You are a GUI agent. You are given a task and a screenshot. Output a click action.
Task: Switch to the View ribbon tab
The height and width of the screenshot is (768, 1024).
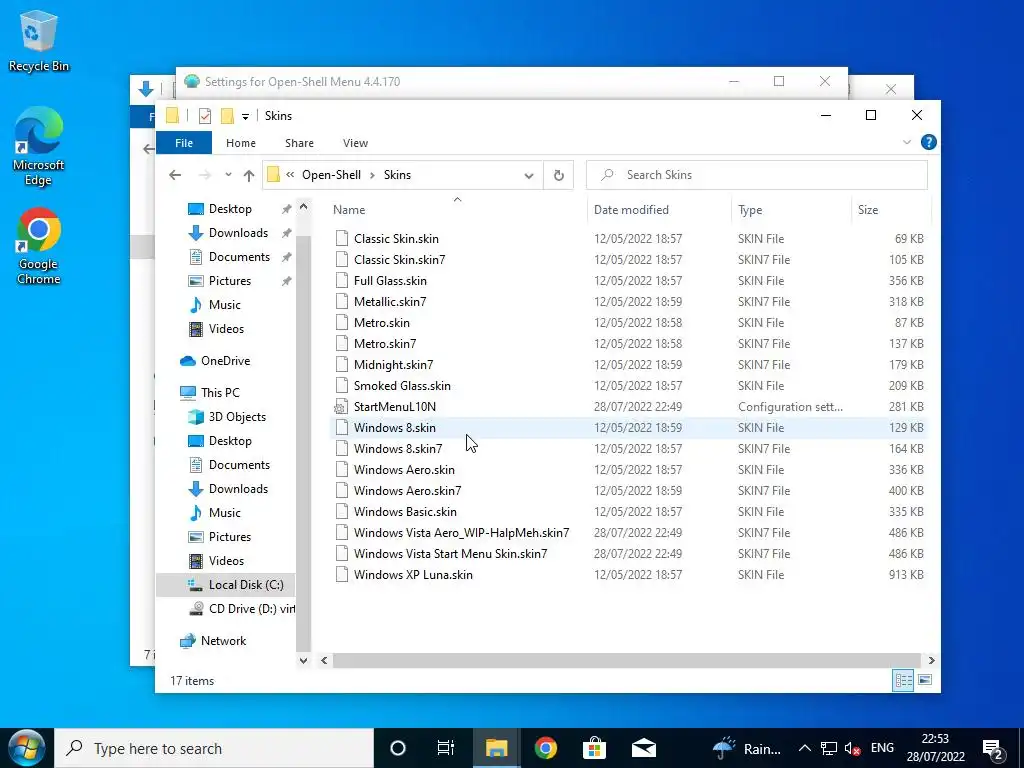(355, 143)
